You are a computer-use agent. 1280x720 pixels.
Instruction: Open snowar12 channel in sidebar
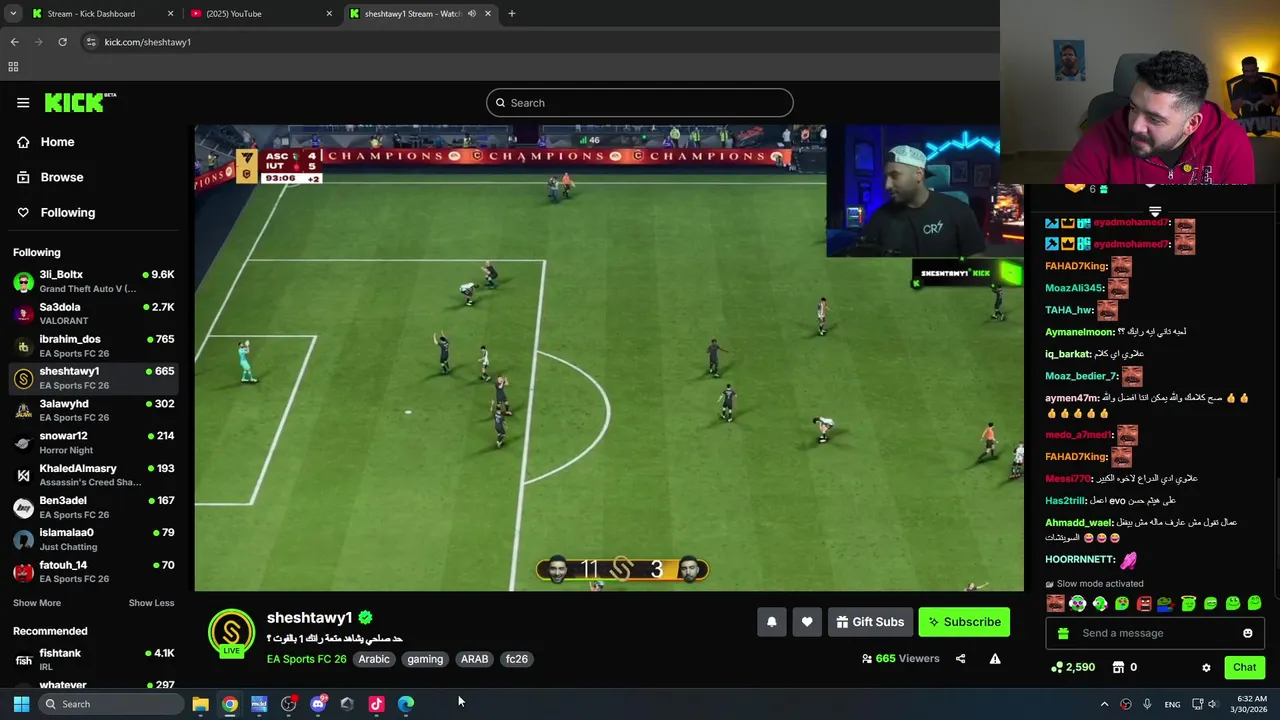point(94,442)
